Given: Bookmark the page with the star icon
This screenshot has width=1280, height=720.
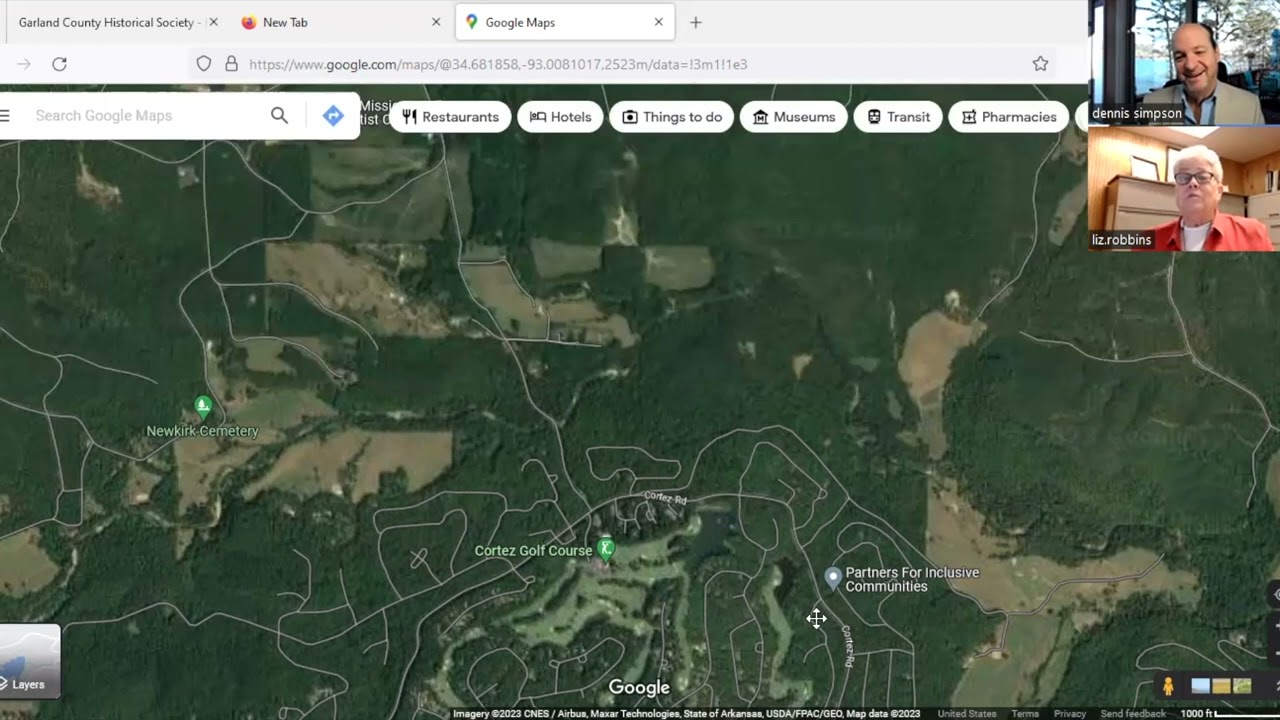Looking at the screenshot, I should tap(1040, 64).
